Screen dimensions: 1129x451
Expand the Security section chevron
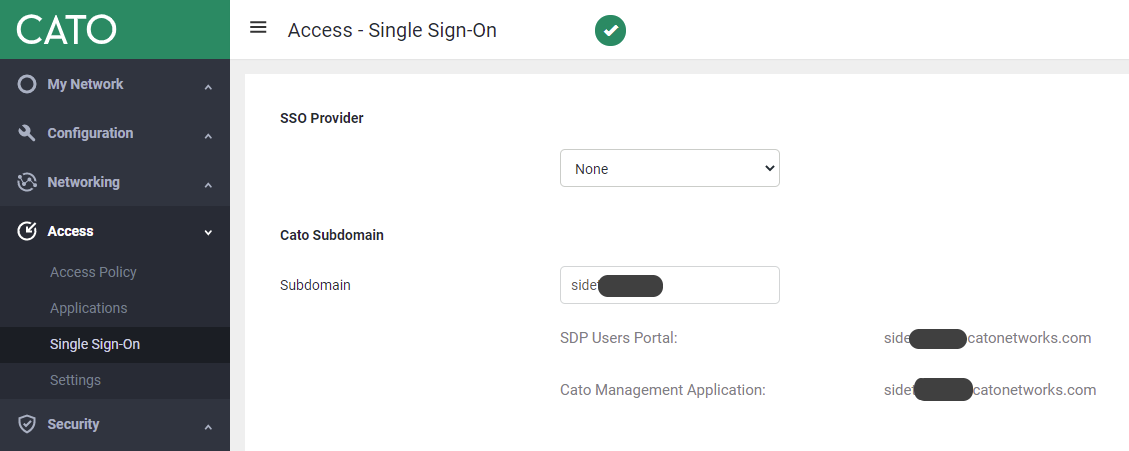[208, 427]
